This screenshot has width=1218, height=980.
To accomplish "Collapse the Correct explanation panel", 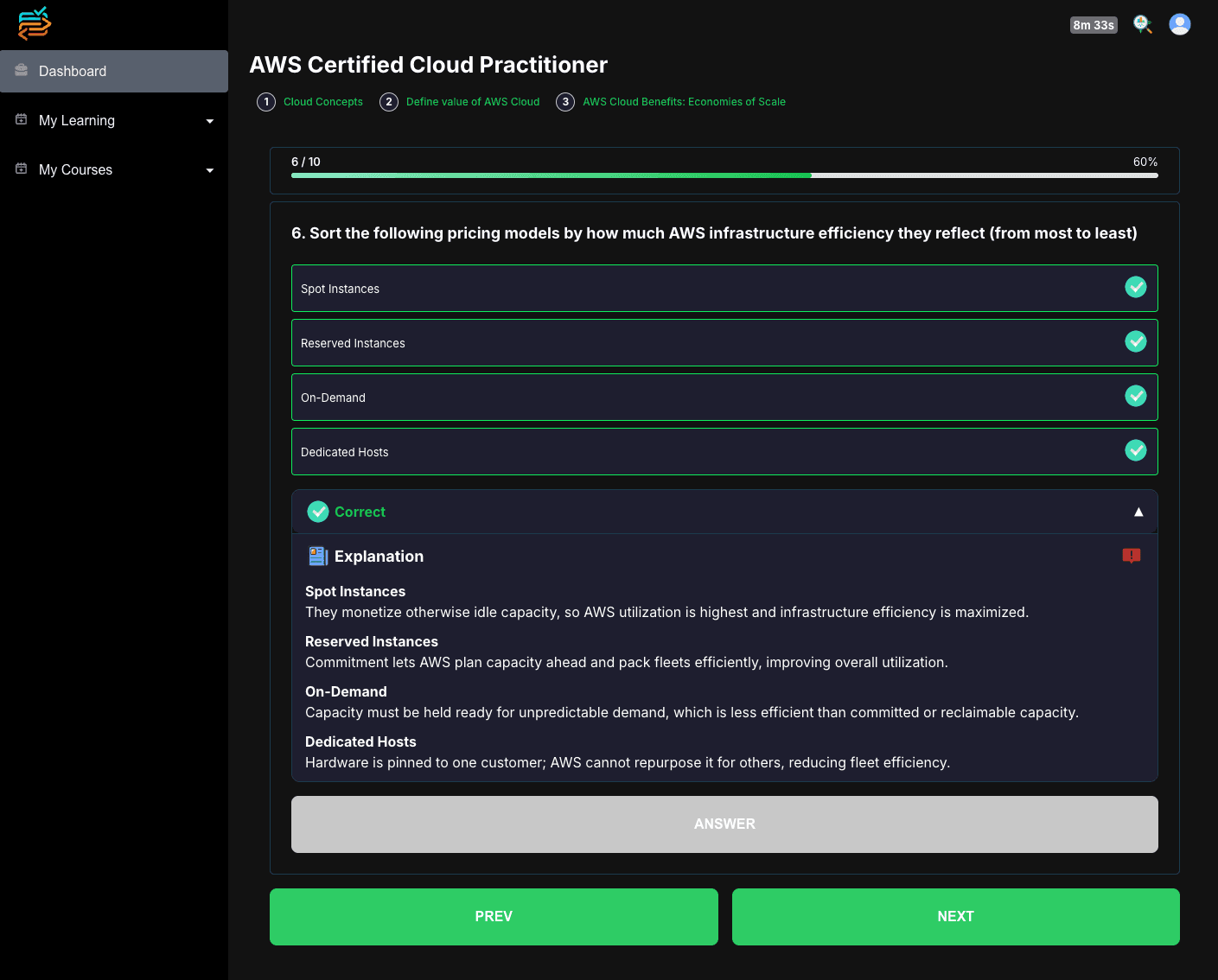I will click(1138, 512).
